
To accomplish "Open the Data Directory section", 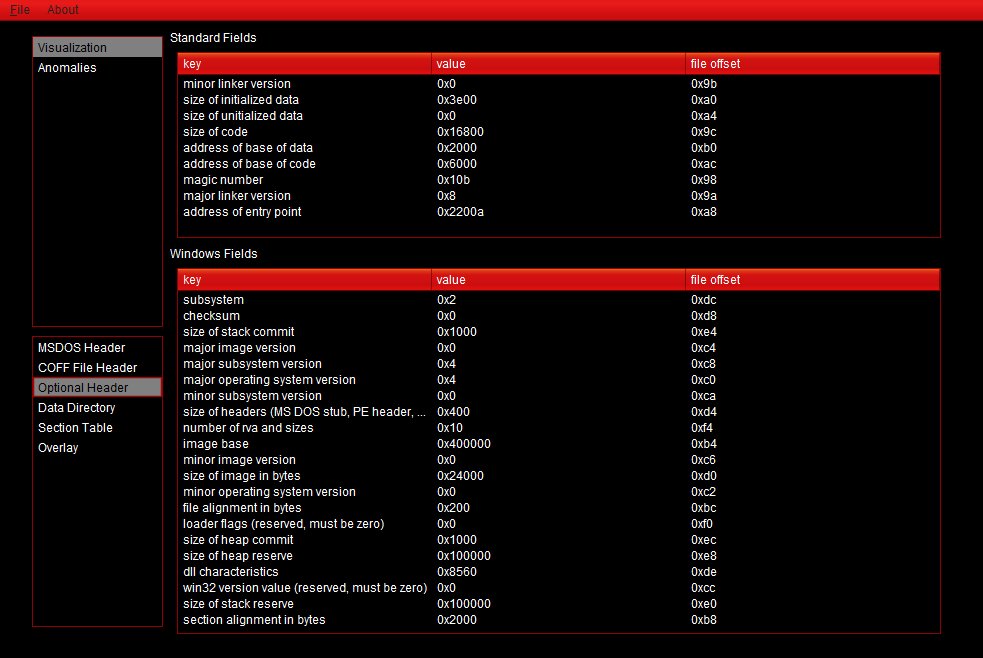I will [x=97, y=408].
